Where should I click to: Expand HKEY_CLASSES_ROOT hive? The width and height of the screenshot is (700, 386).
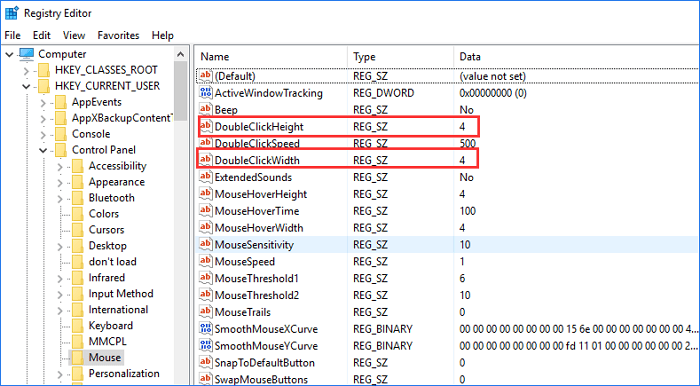tap(26, 71)
